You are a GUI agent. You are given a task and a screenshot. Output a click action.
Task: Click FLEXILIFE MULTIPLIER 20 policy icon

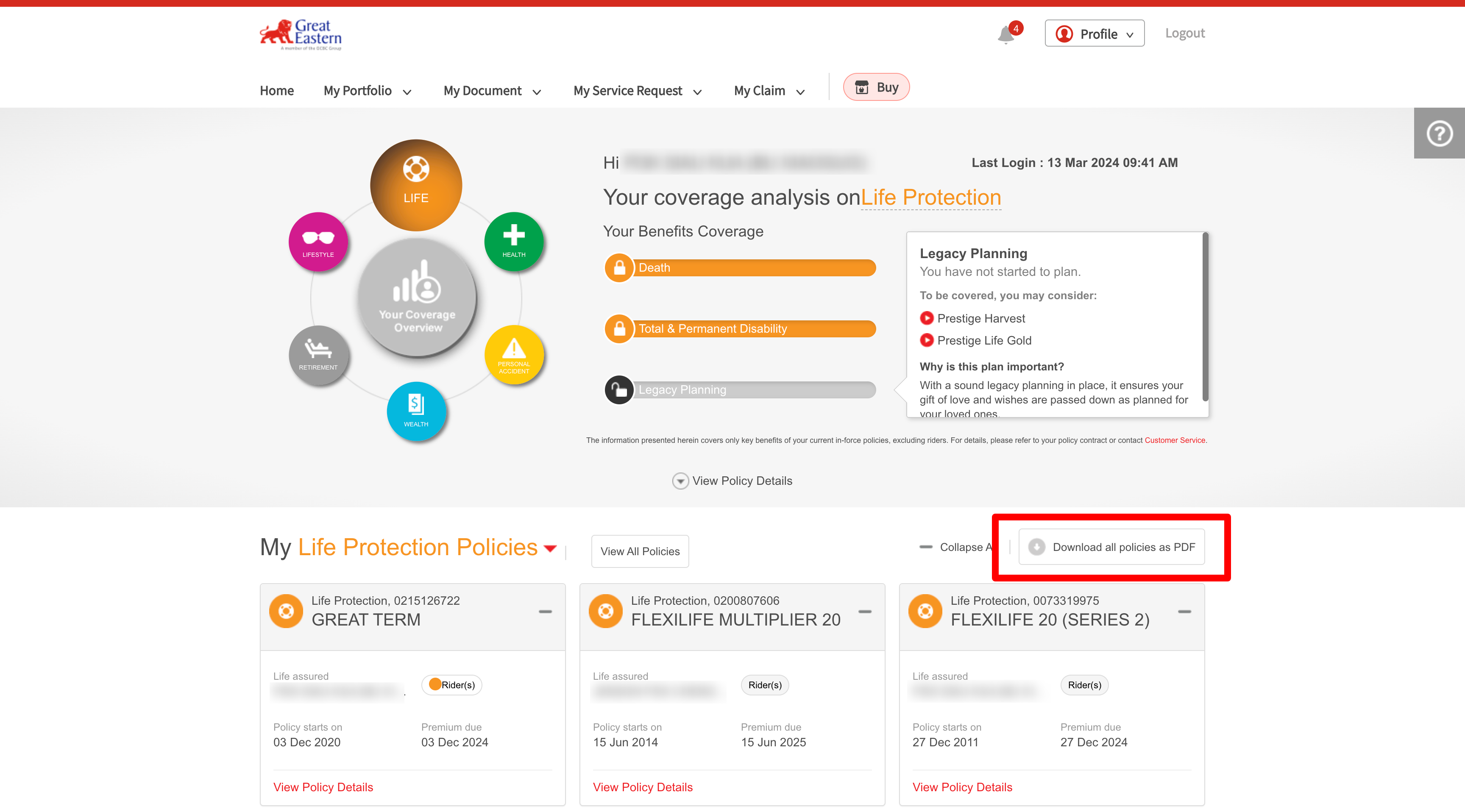(605, 611)
